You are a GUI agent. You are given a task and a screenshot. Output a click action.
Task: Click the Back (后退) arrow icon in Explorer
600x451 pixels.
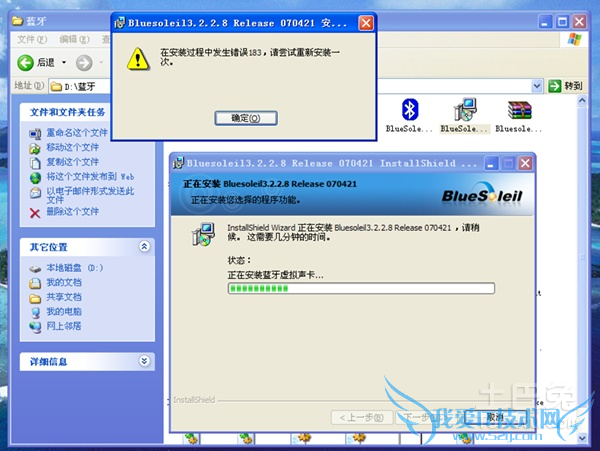tap(26, 62)
